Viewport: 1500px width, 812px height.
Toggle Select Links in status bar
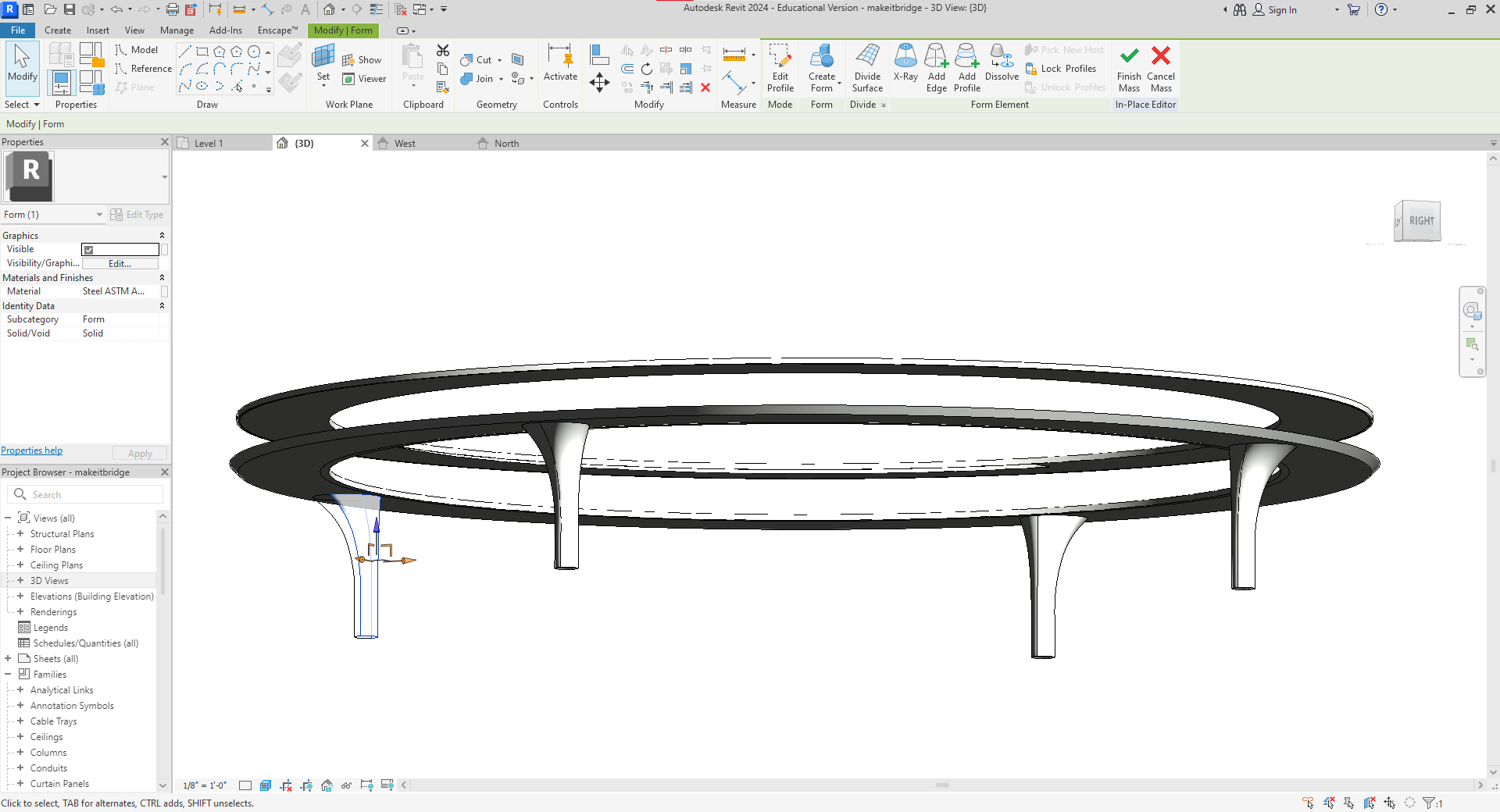coord(1309,803)
